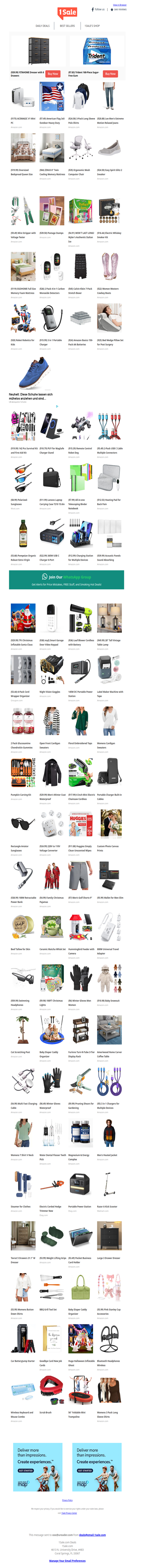Click Manage Your Email Preferences link

pos(67,1561)
